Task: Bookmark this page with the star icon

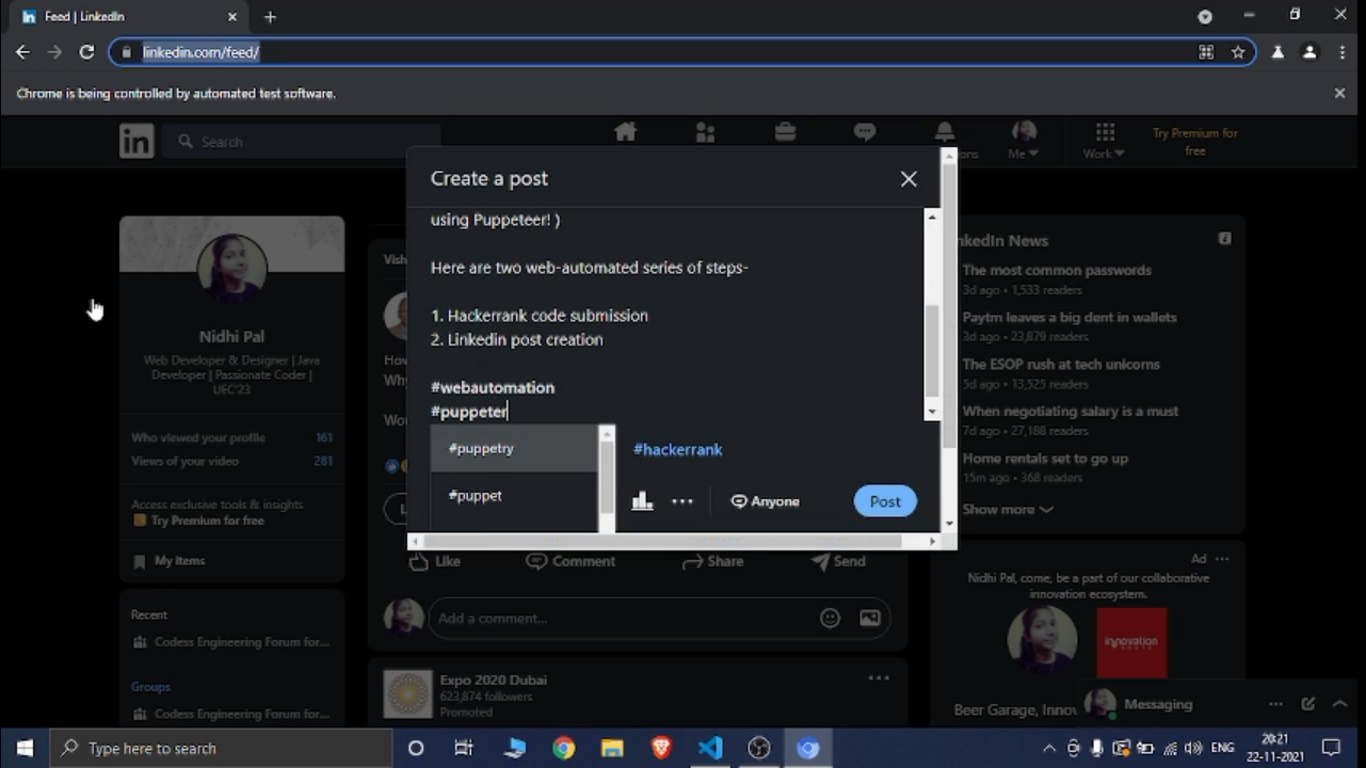Action: click(1238, 52)
